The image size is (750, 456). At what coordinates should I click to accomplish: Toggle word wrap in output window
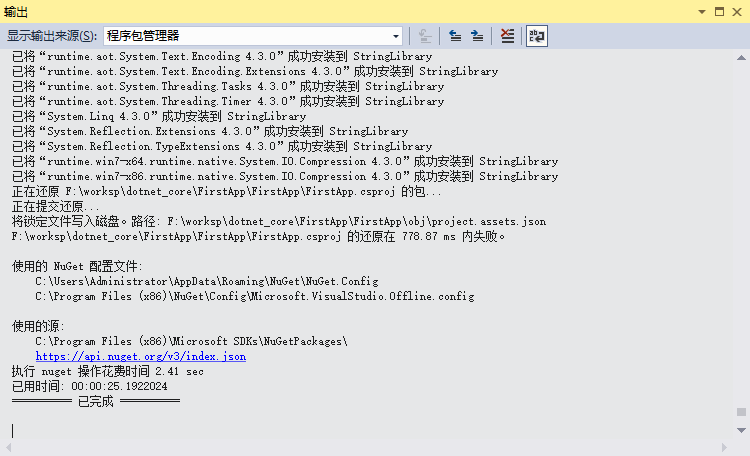[x=537, y=36]
